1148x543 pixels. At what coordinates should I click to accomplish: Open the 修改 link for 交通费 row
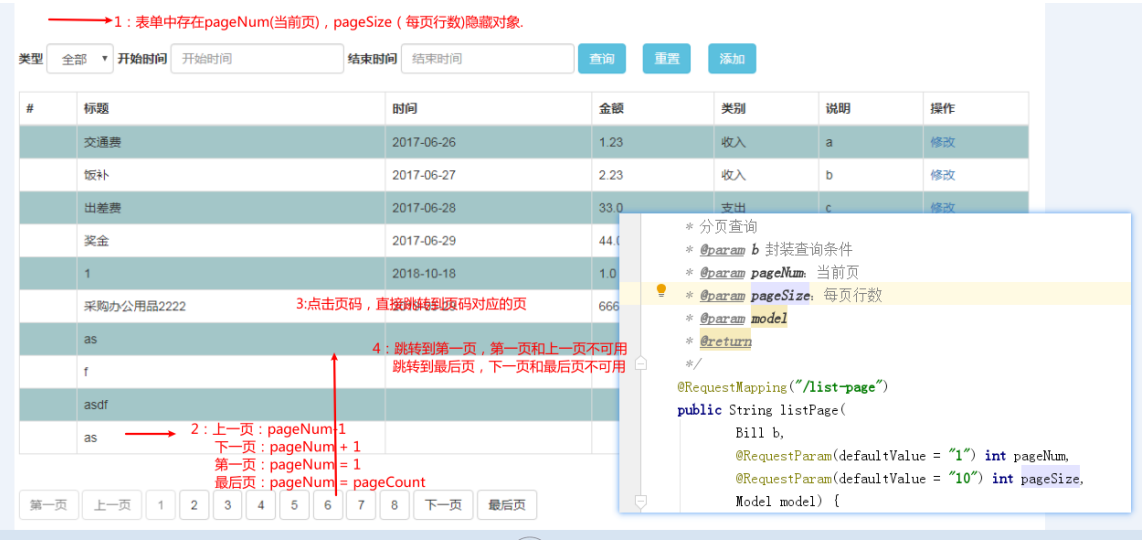point(942,142)
